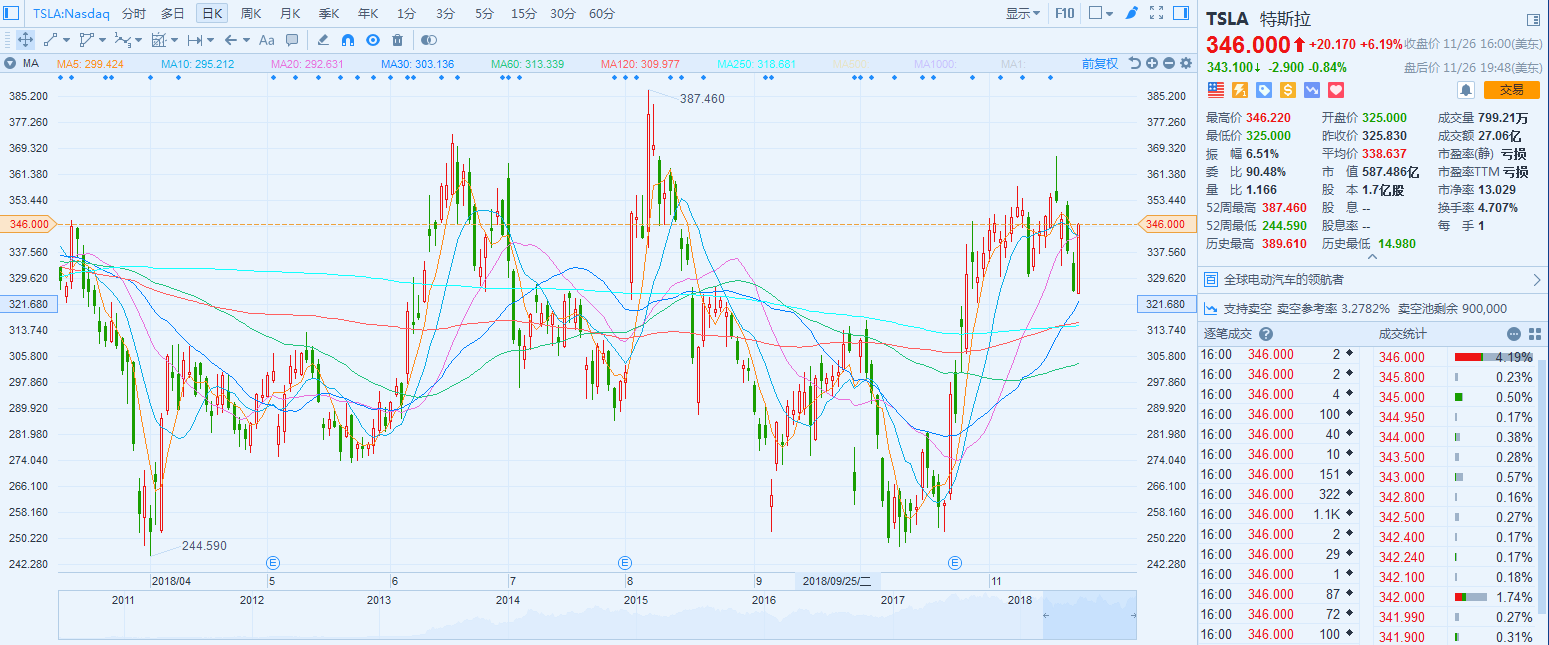Click the 前复权 adjustment link
1549x645 pixels.
[x=1100, y=63]
